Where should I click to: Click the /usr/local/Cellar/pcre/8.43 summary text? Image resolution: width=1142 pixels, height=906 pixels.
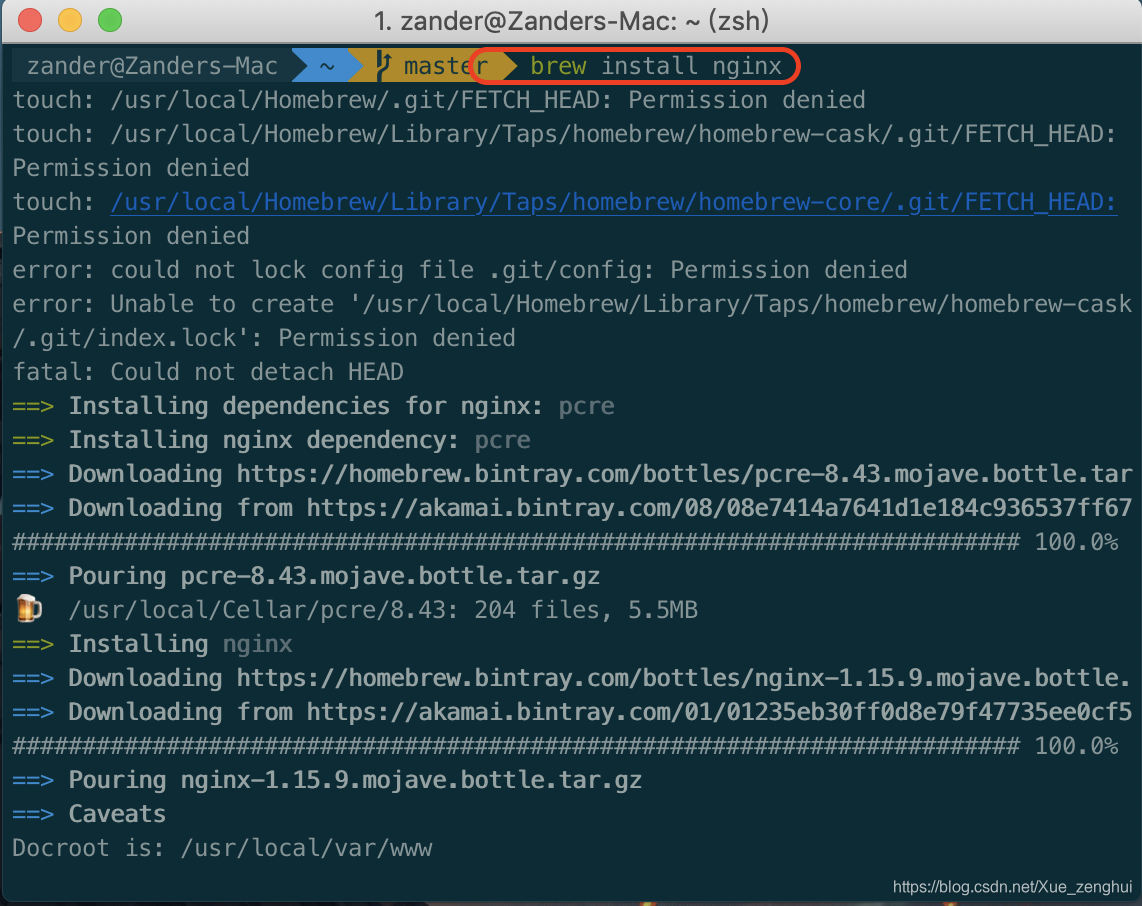tap(383, 610)
